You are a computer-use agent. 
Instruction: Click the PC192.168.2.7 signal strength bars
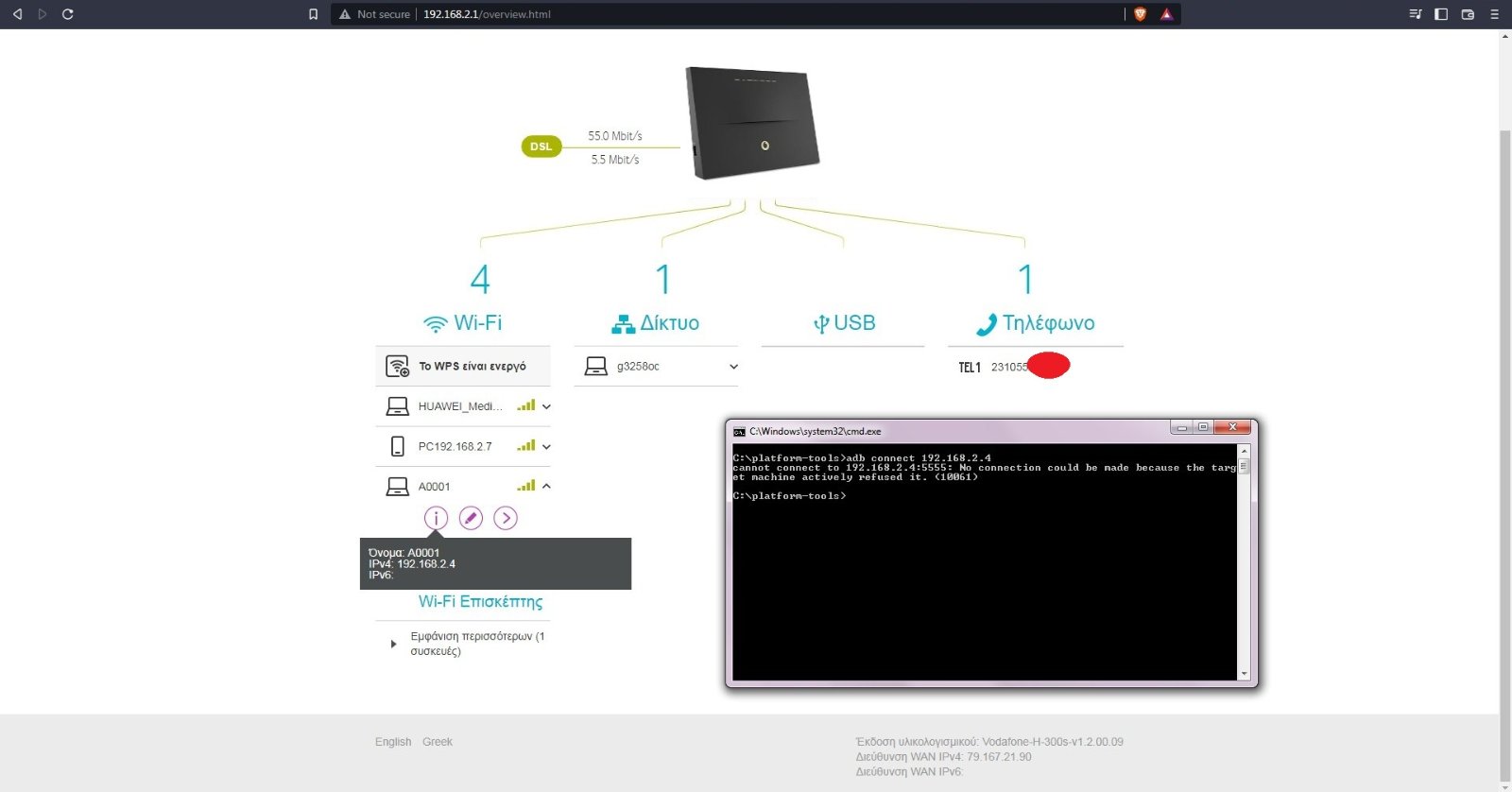click(x=526, y=445)
